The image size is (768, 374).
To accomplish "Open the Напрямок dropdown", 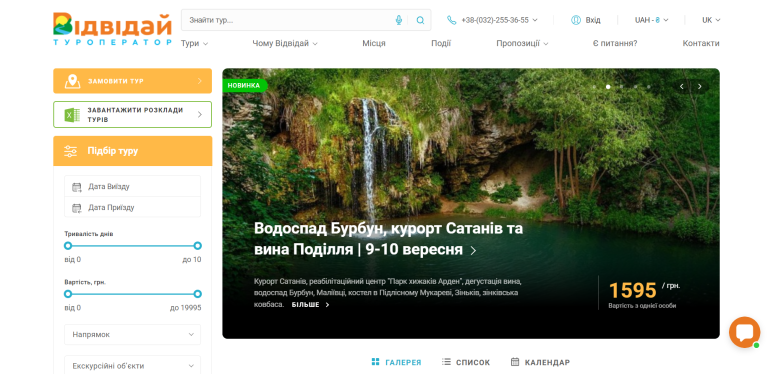I will coord(133,335).
